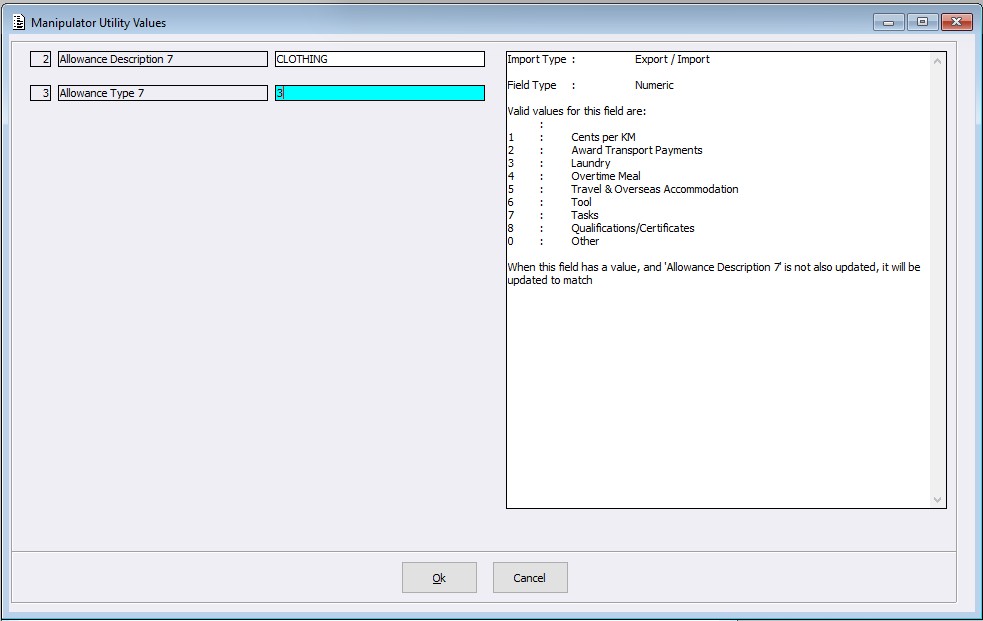
Task: Focus the cyan Allowance Type 7 value field
Action: click(x=379, y=93)
